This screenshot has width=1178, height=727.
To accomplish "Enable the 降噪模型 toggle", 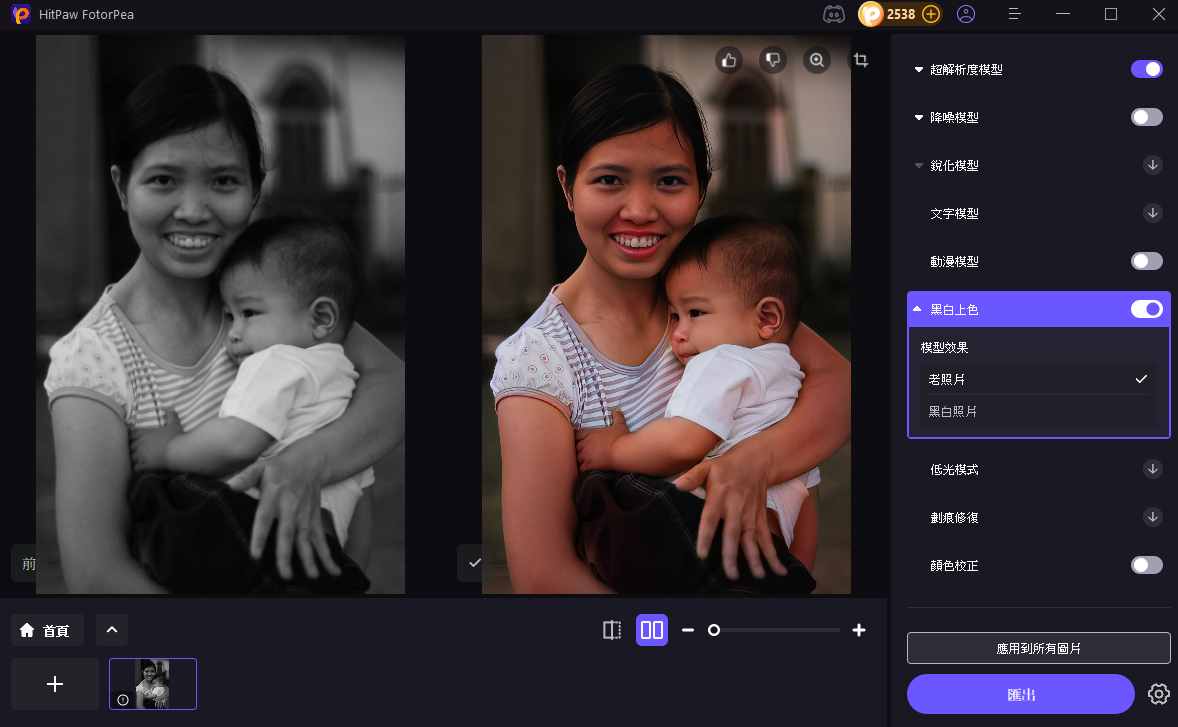I will click(x=1146, y=117).
